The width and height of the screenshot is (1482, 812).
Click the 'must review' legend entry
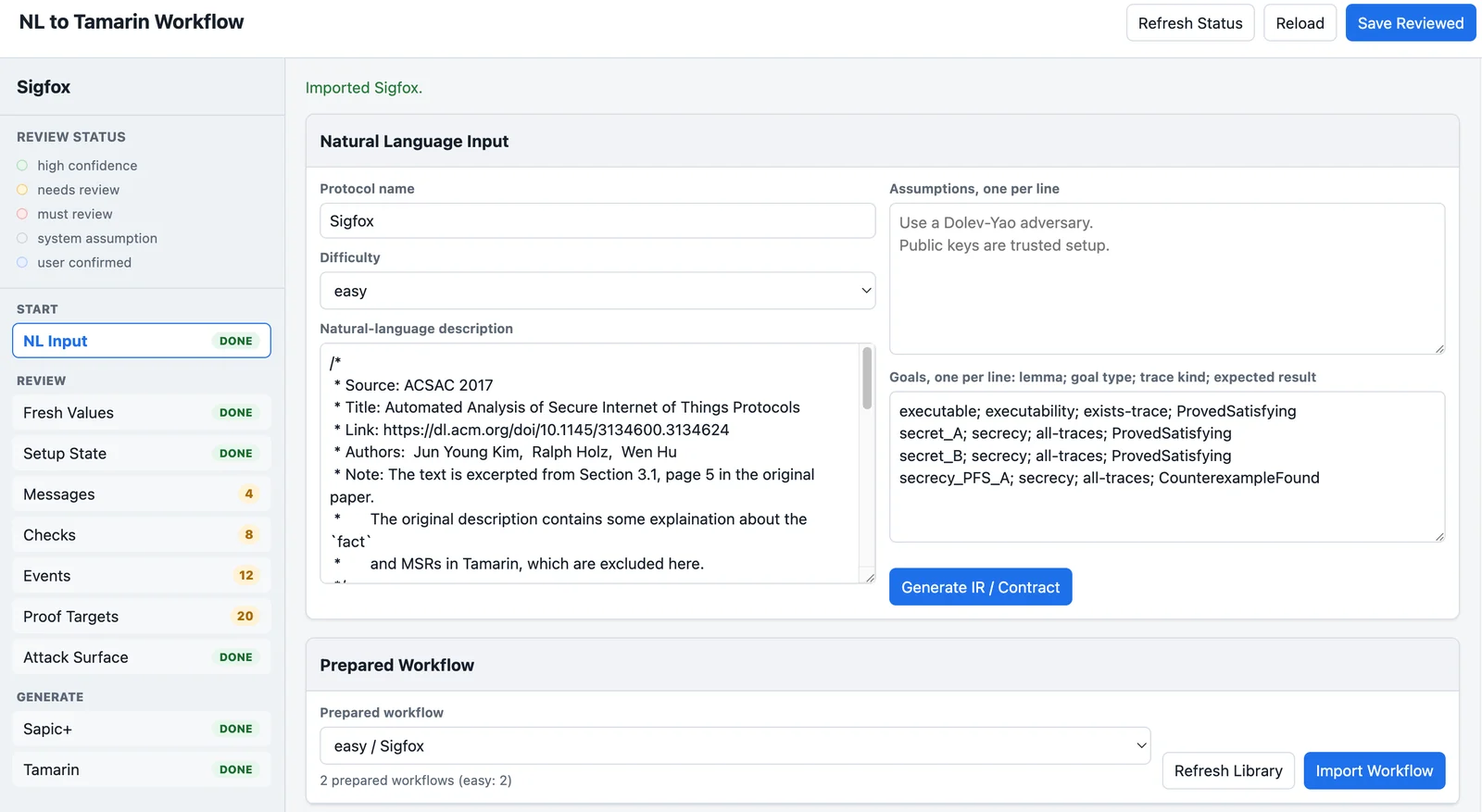tap(65, 214)
